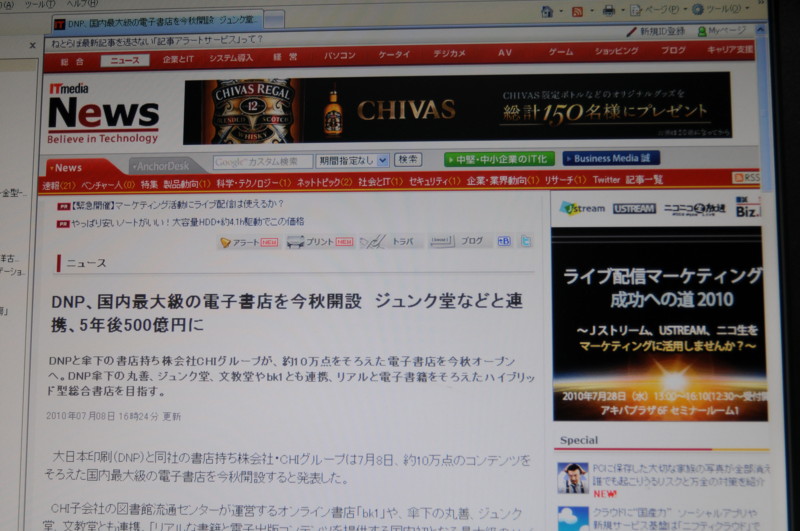800x531 pixels.
Task: Close the left sidebar panel with X
Action: pyautogui.click(x=32, y=45)
